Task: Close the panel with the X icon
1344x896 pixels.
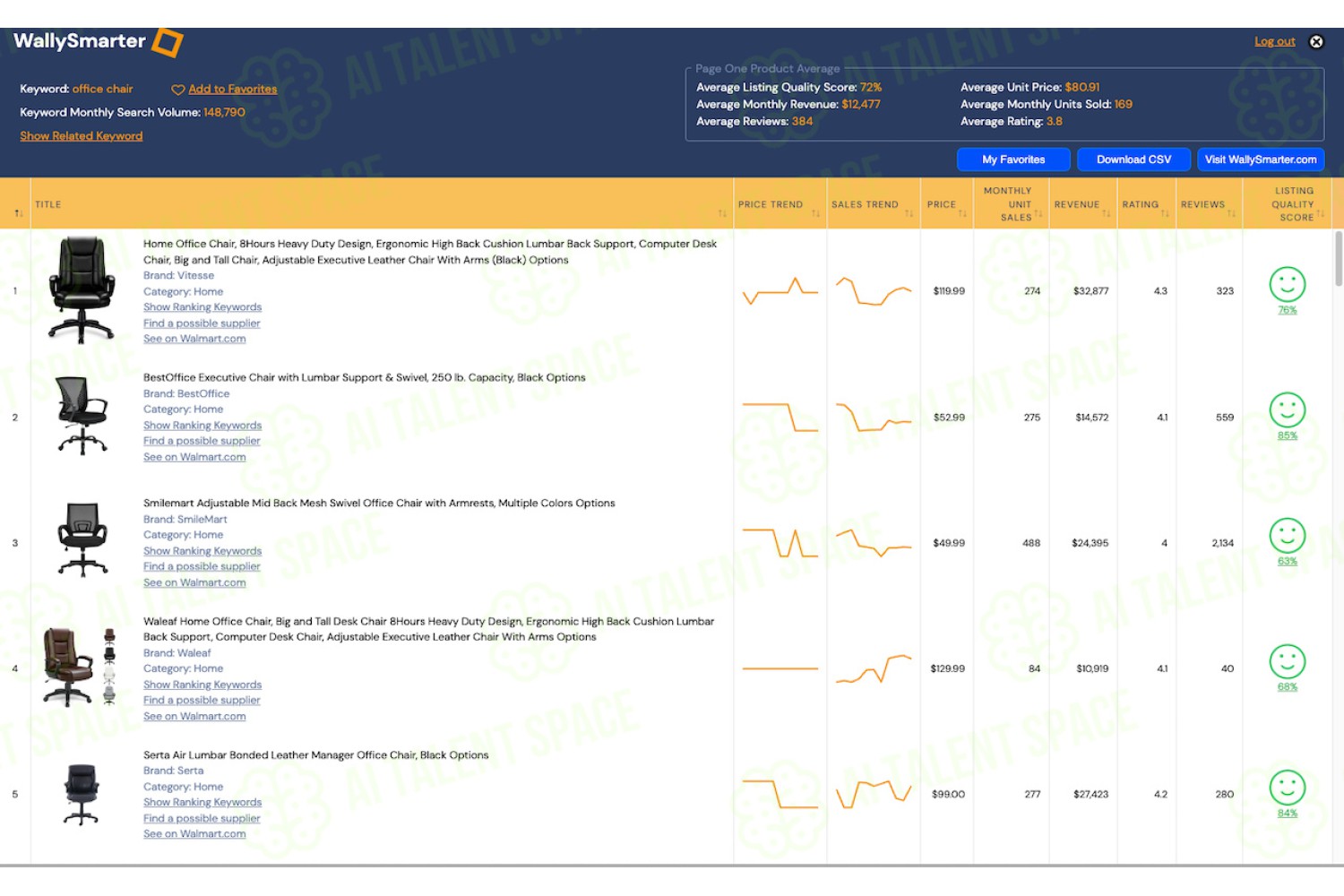Action: tap(1316, 41)
